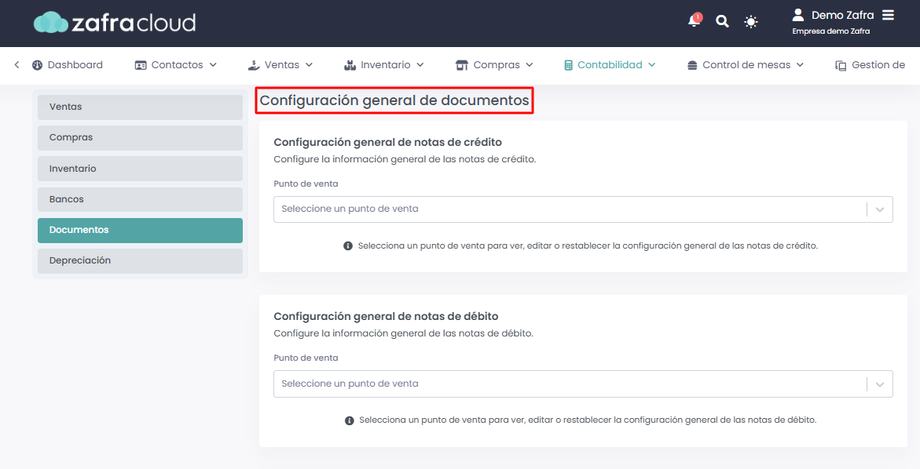
Task: Click the credit notes 'Selecciona un punto de venta' hint
Action: click(x=588, y=246)
